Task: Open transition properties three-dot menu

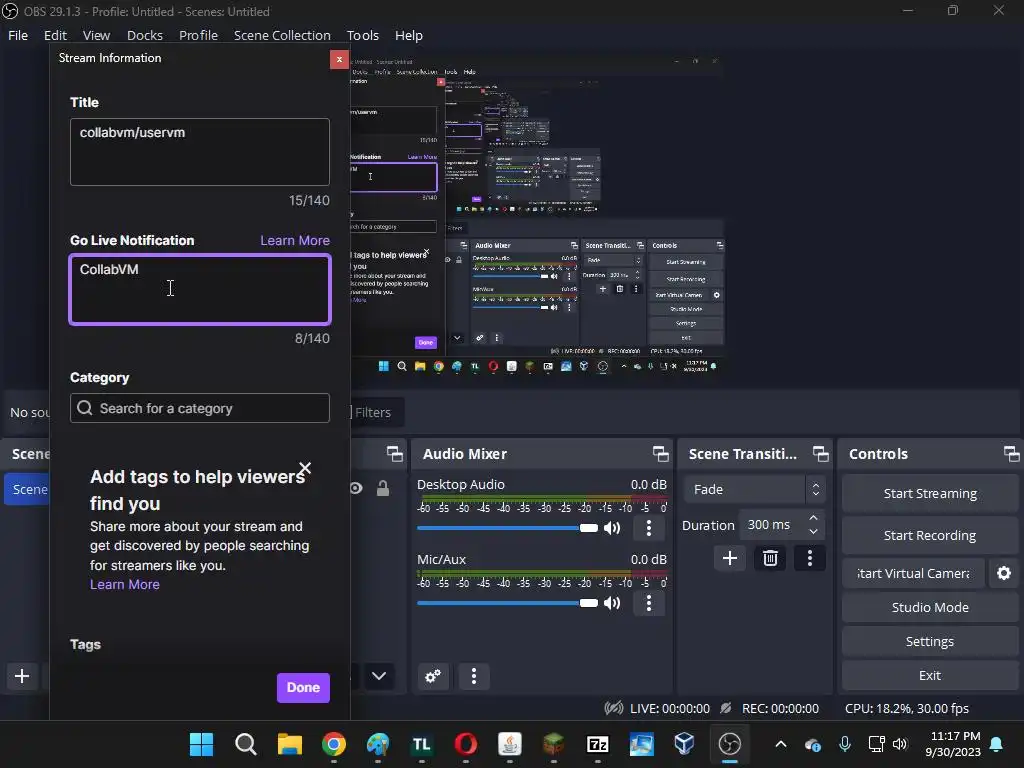Action: pos(810,558)
